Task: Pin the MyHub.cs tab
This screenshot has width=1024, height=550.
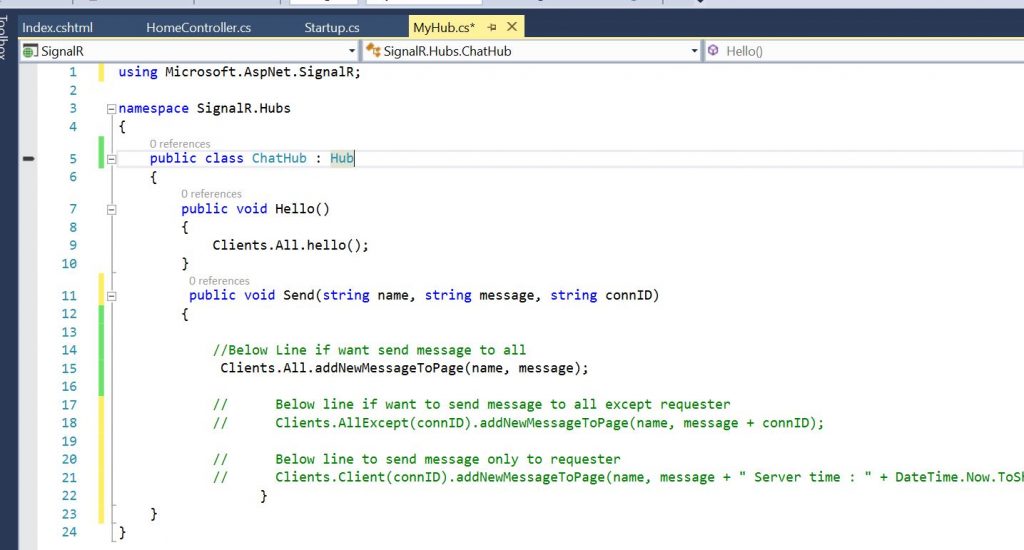Action: pyautogui.click(x=492, y=27)
